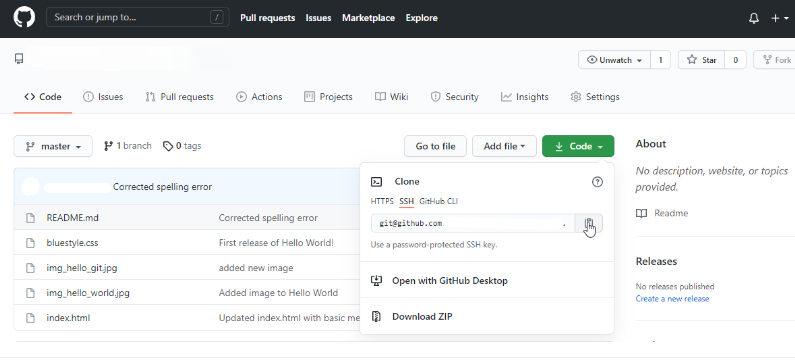Open the 1 branch link
Screen dimensions: 795x364
click(x=128, y=146)
